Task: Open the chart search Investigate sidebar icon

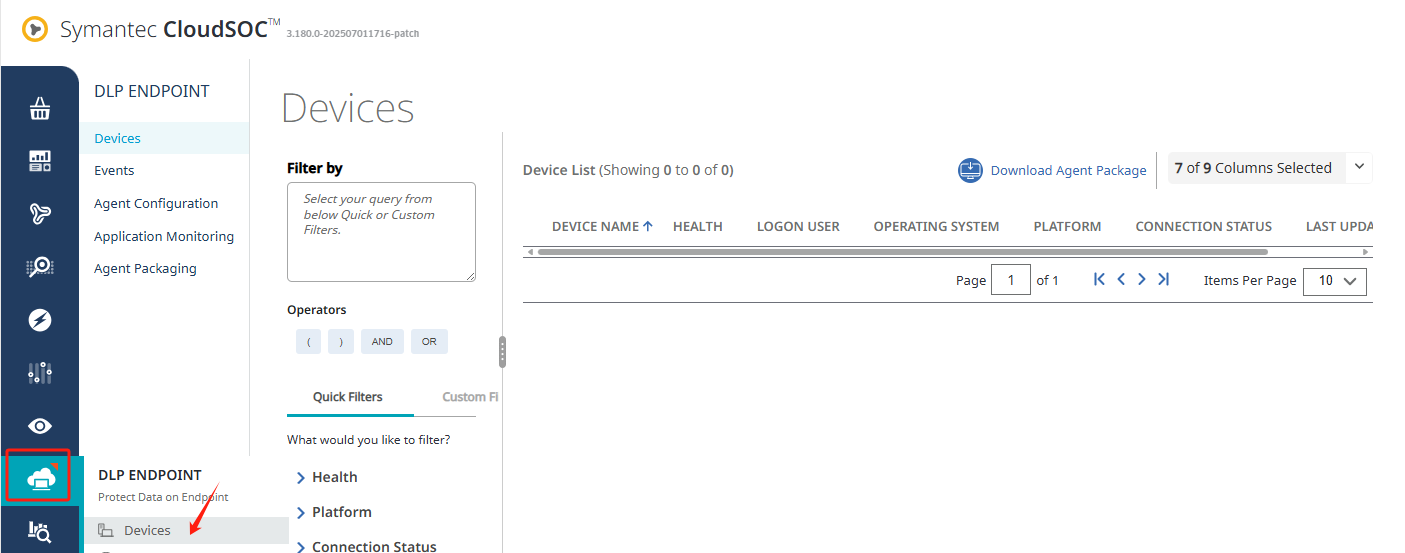Action: coord(40,531)
